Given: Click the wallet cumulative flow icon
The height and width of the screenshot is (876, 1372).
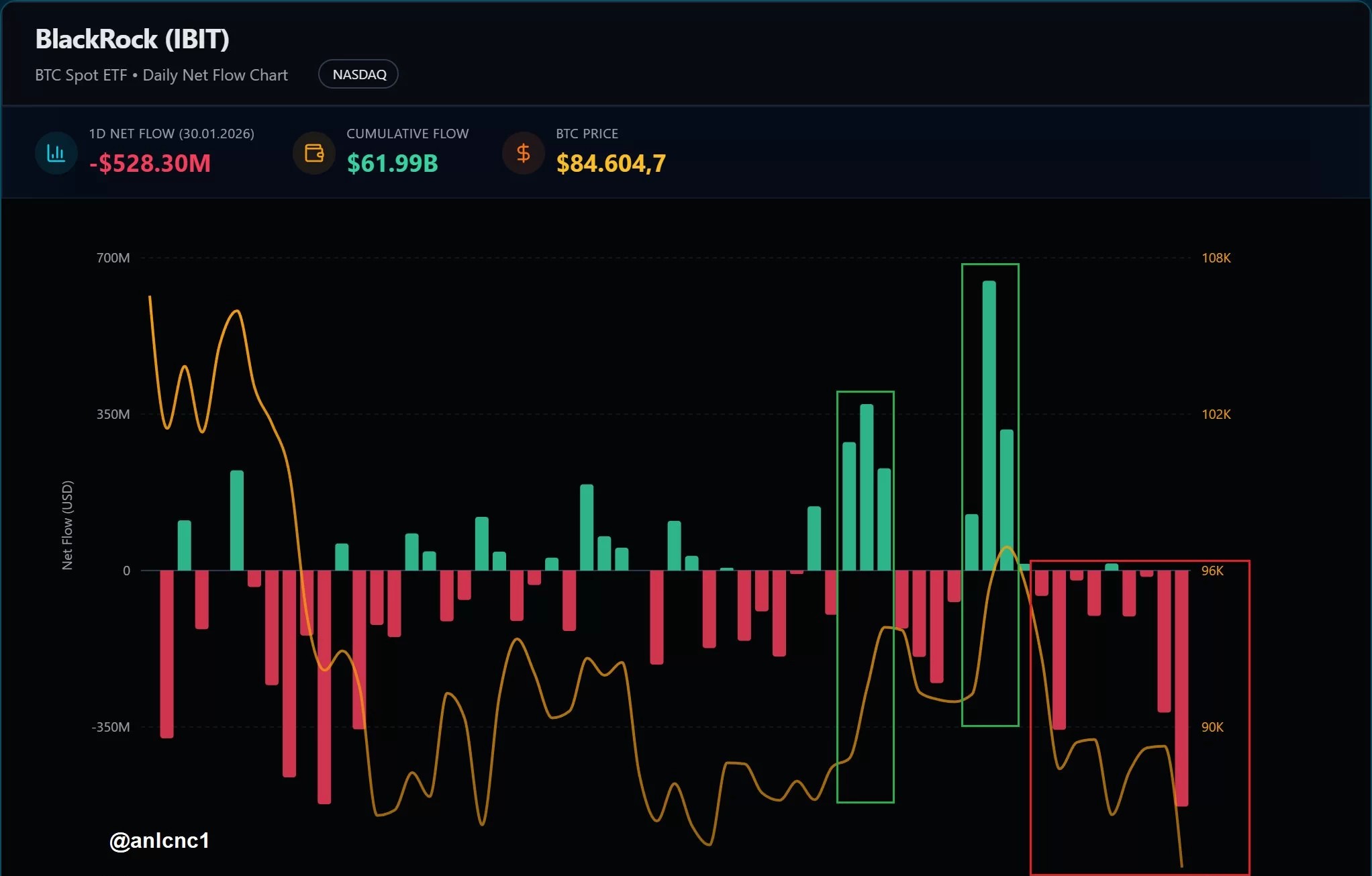Looking at the screenshot, I should click(x=314, y=153).
